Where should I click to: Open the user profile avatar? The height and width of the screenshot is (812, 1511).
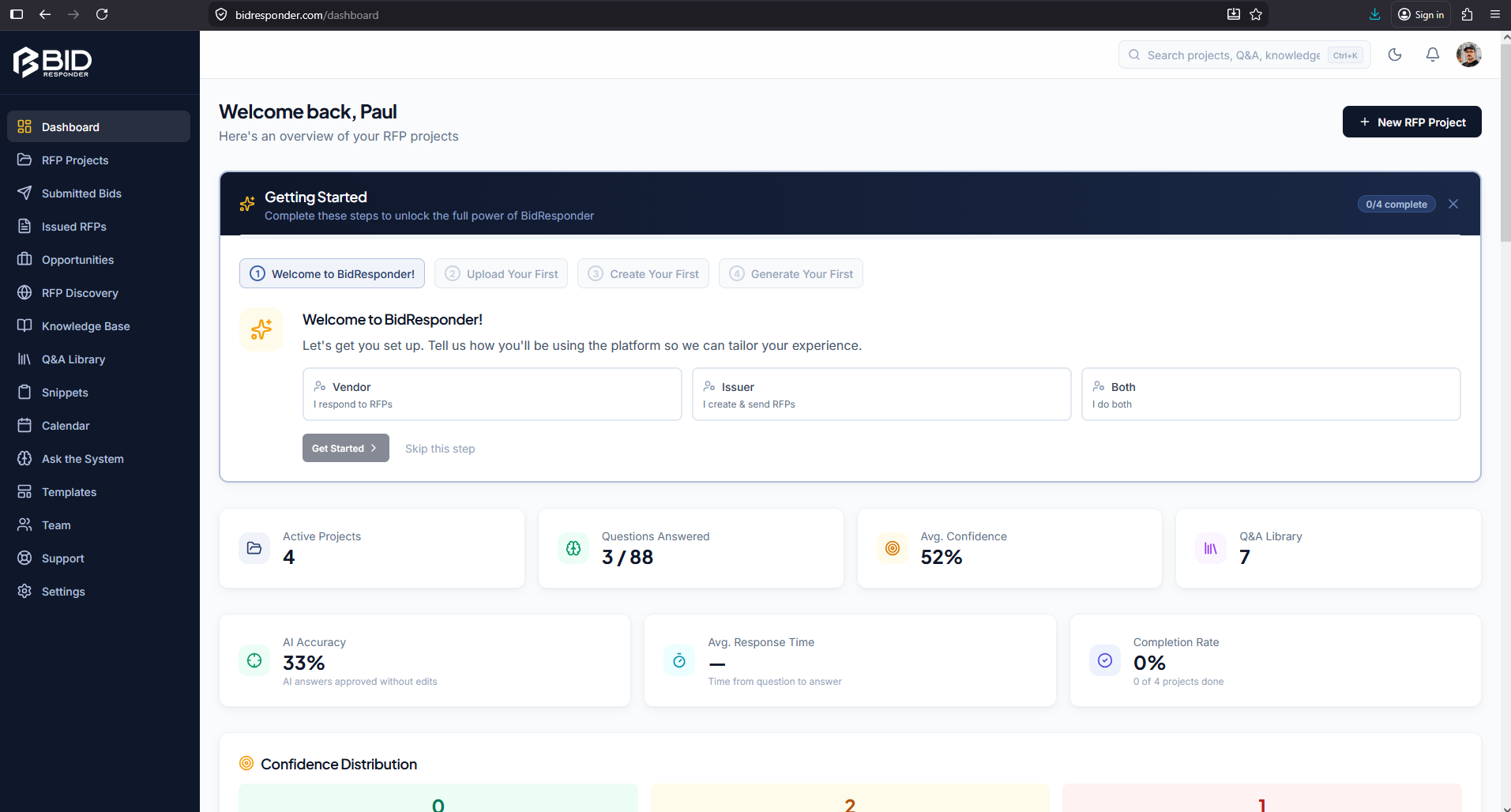tap(1469, 55)
